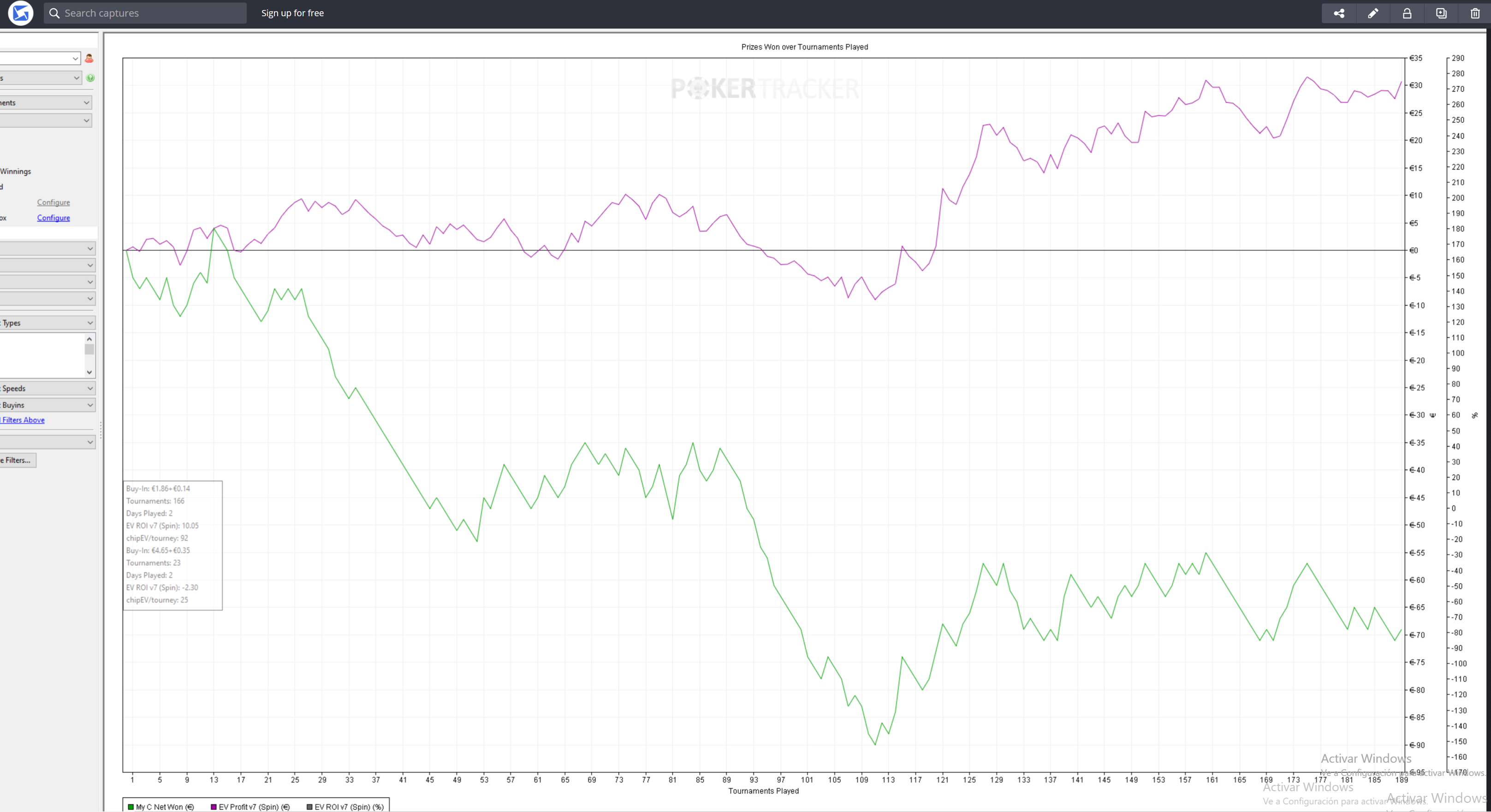1491x812 pixels.
Task: Click the padlock privacy icon
Action: coord(1407,13)
